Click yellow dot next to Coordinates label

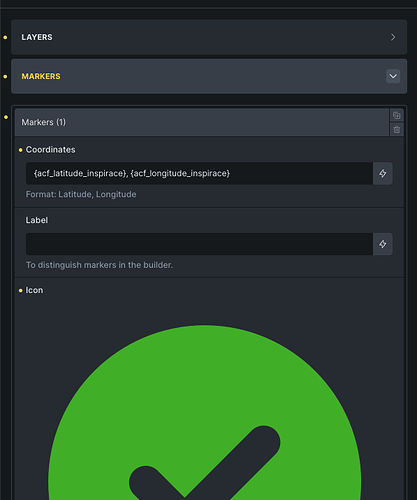tap(21, 150)
